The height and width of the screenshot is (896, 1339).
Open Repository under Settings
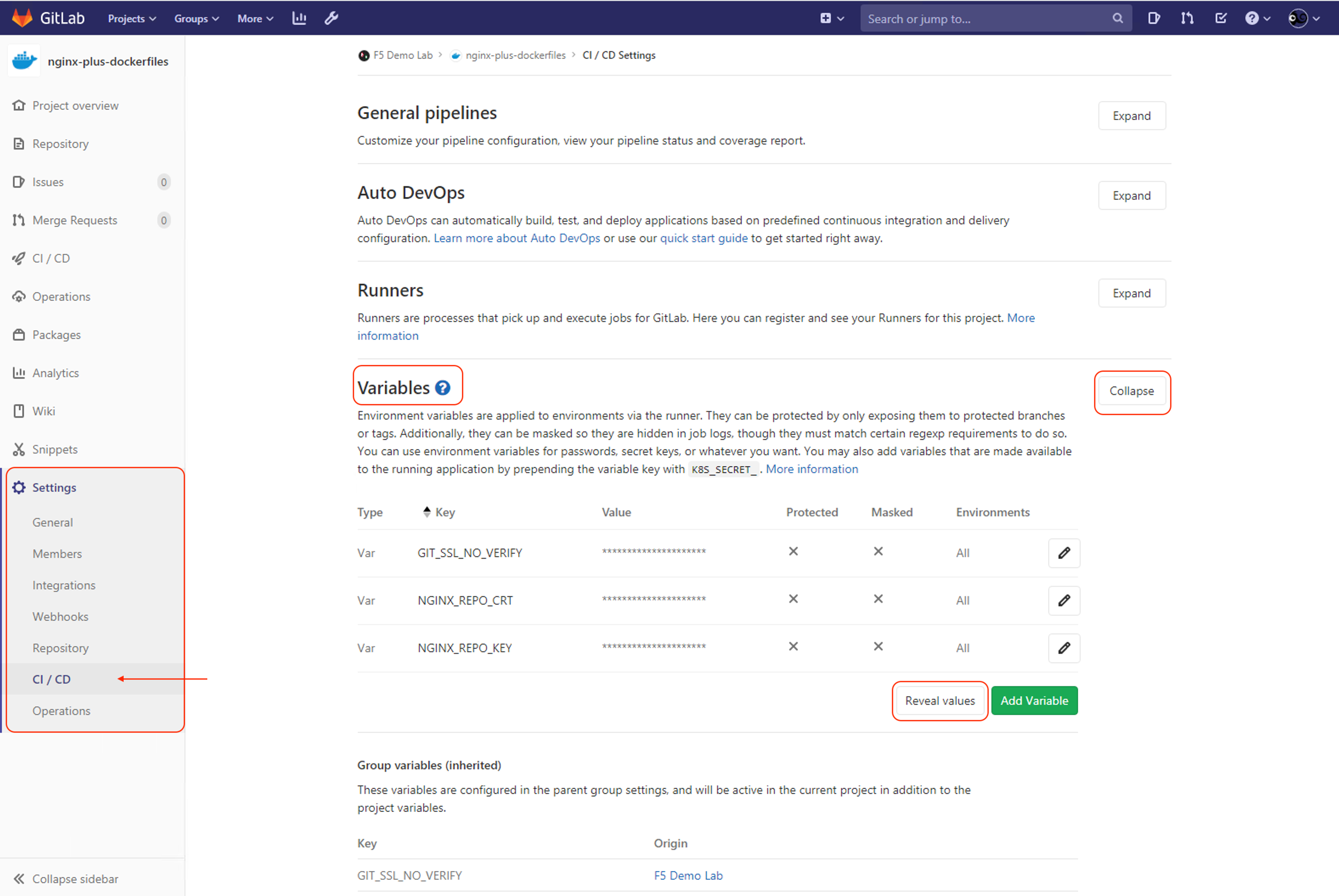click(x=61, y=648)
